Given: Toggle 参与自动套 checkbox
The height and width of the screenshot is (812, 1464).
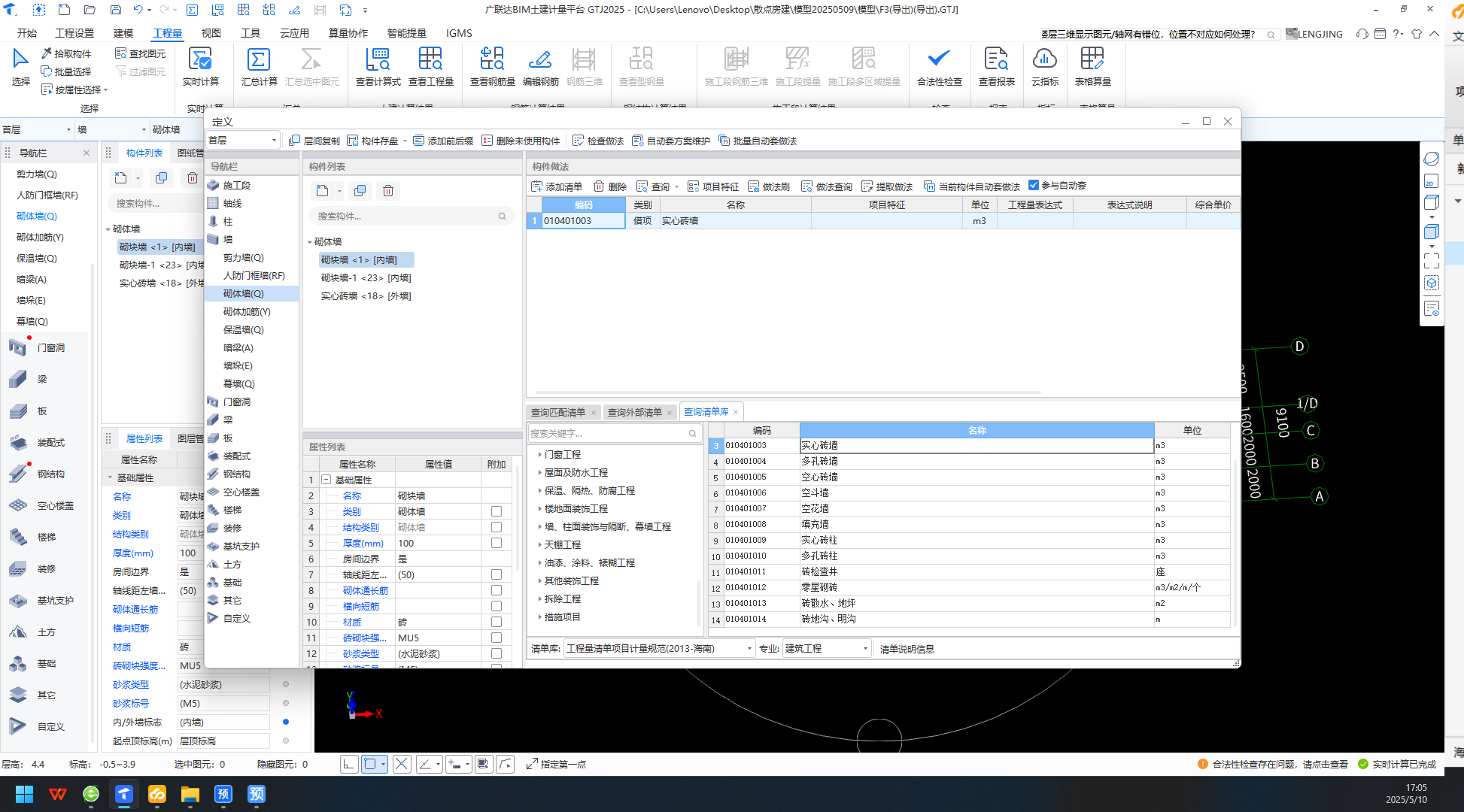Looking at the screenshot, I should point(1034,185).
